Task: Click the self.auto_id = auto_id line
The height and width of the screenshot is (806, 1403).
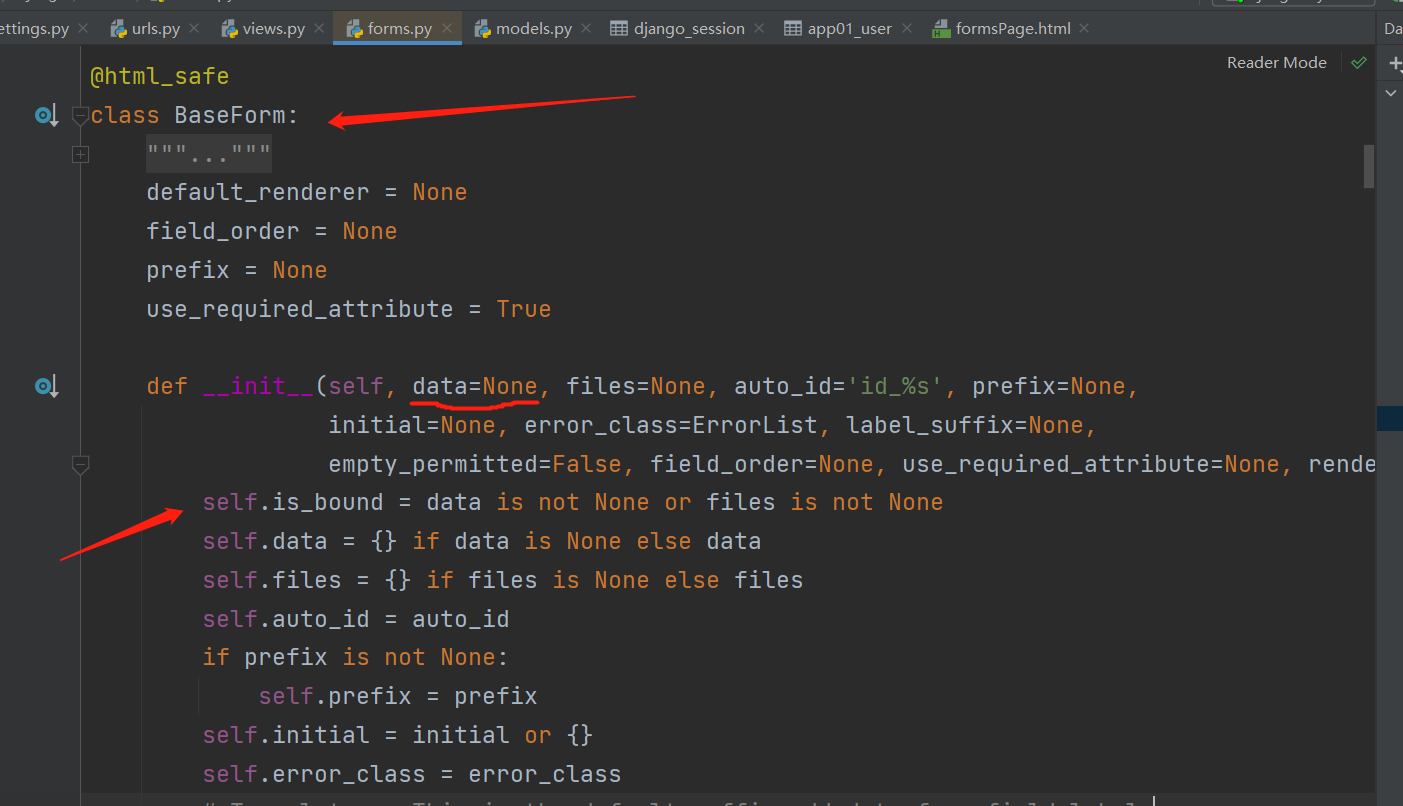Action: pos(356,619)
